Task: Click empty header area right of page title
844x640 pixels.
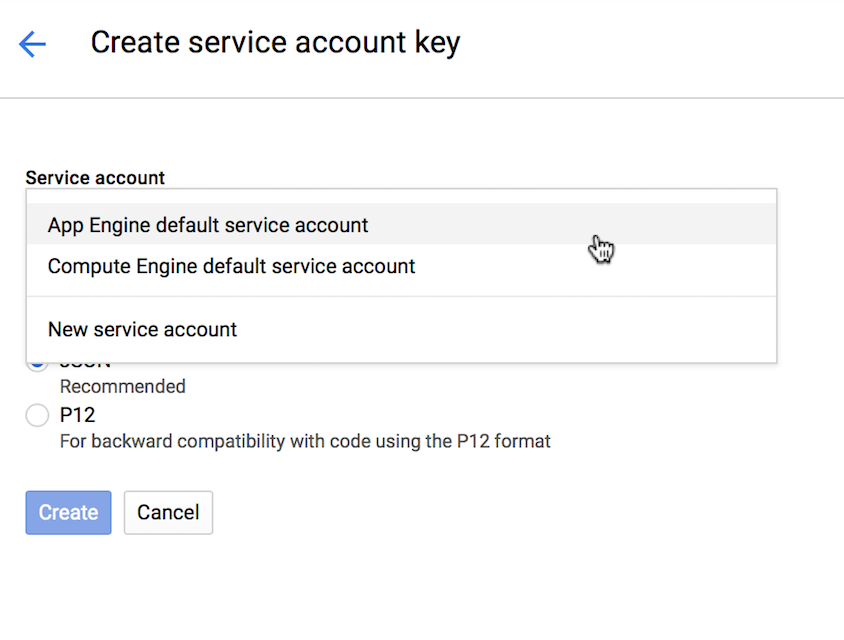Action: [650, 44]
